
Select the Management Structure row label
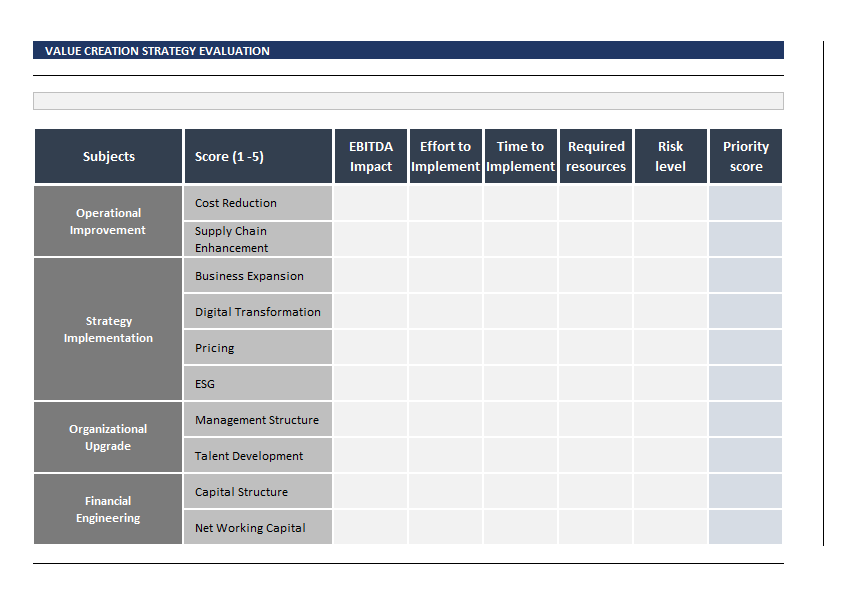(x=258, y=420)
